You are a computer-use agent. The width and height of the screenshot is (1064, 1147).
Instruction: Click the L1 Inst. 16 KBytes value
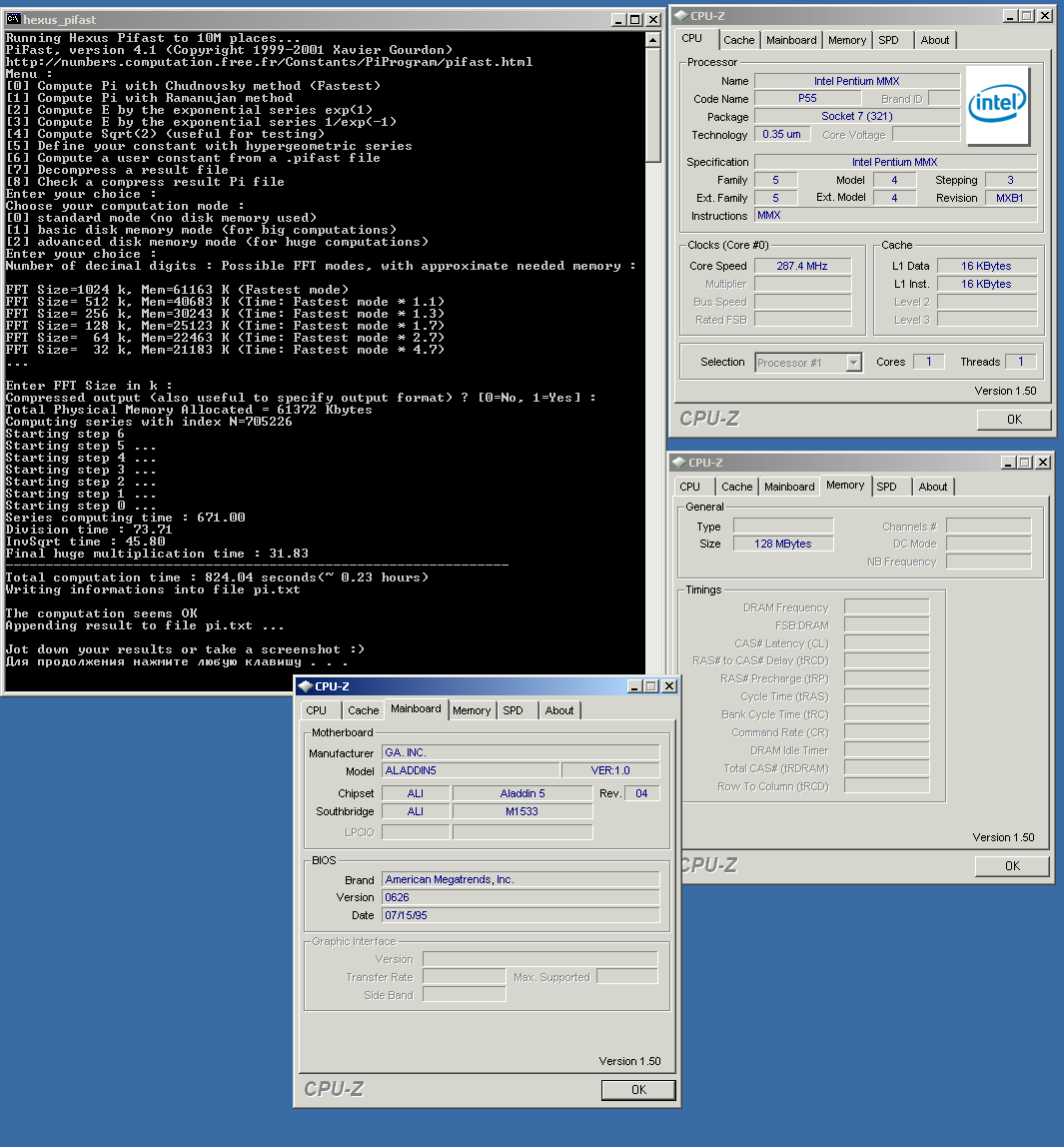986,284
